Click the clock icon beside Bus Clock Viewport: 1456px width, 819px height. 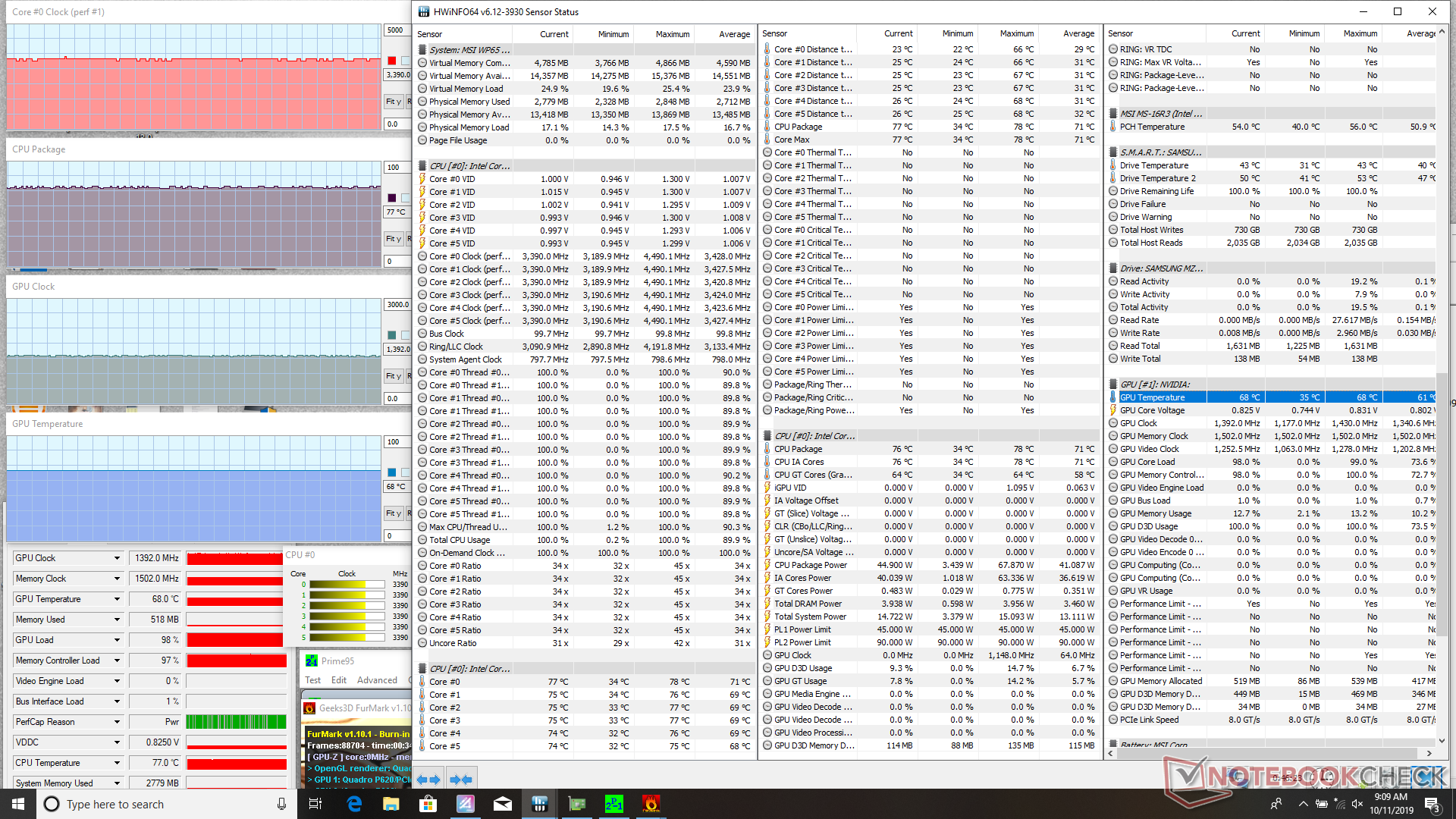tap(422, 334)
